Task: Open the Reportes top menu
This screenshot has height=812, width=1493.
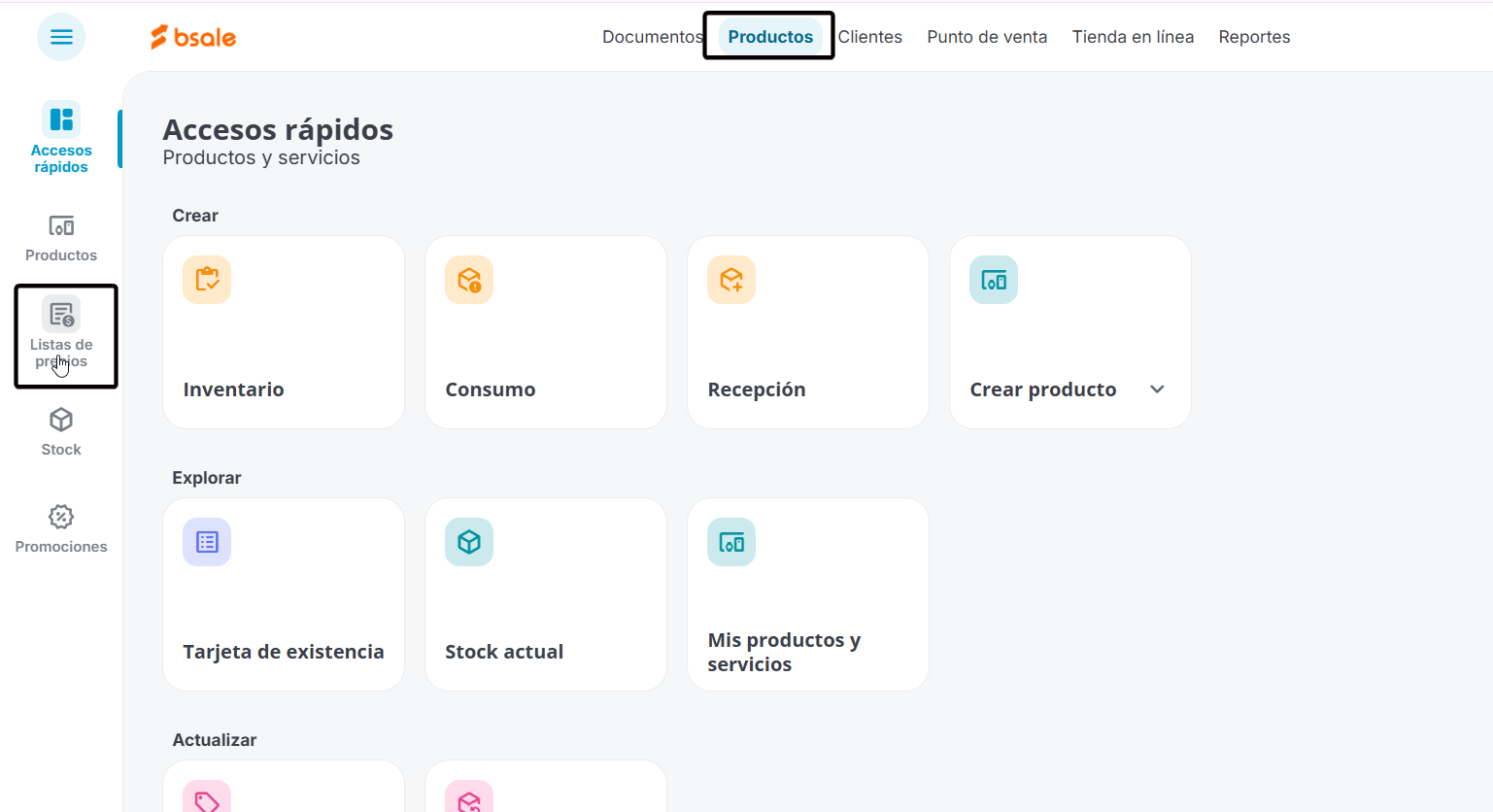Action: pos(1254,37)
